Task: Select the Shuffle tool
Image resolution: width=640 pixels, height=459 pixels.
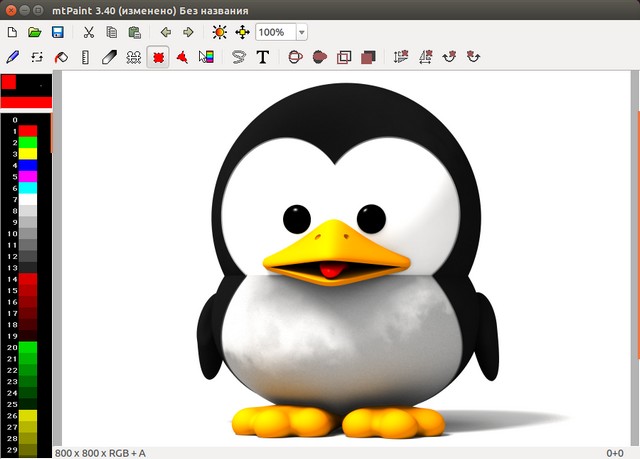Action: tap(37, 57)
